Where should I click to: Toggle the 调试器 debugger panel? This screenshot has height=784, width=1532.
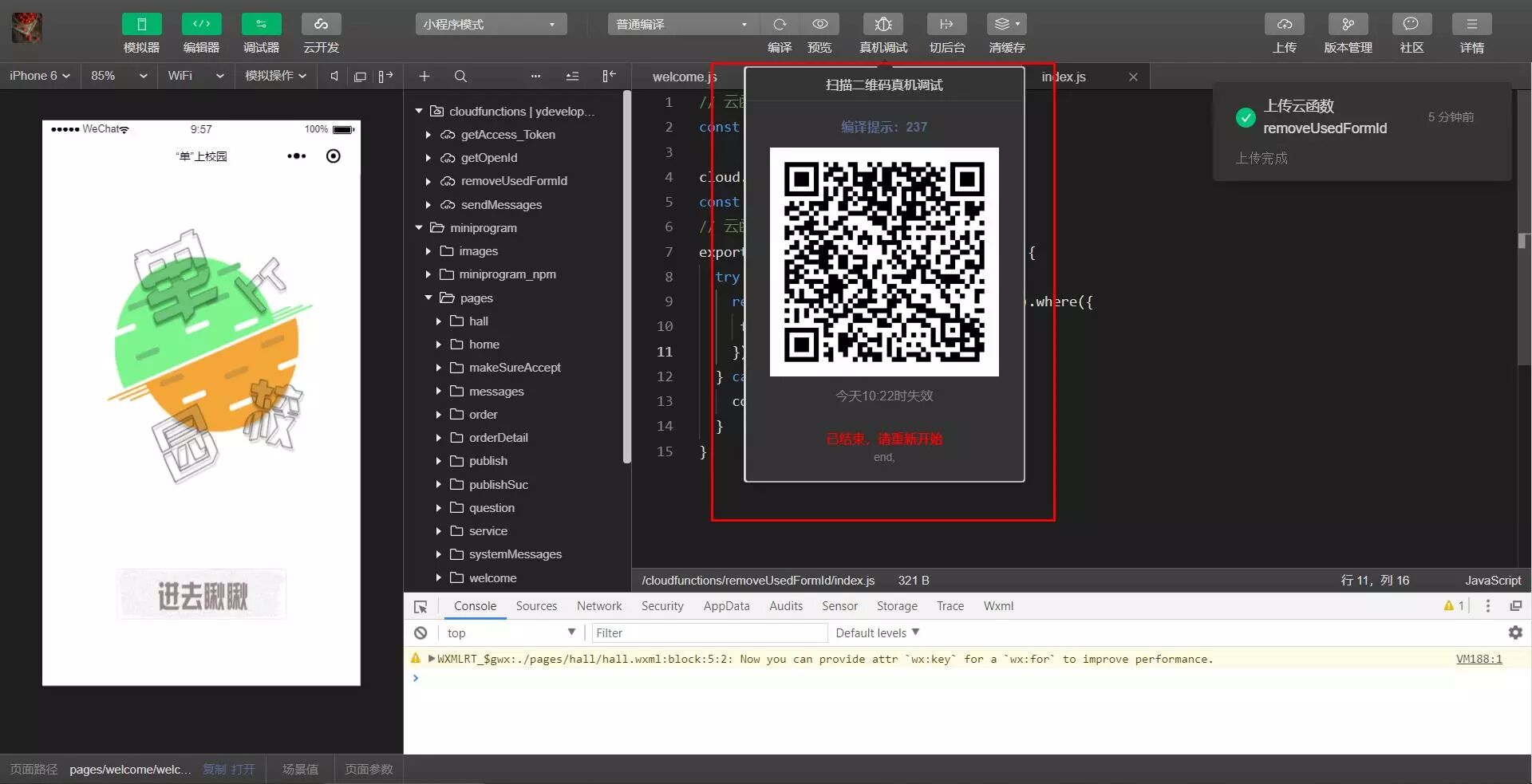click(261, 24)
